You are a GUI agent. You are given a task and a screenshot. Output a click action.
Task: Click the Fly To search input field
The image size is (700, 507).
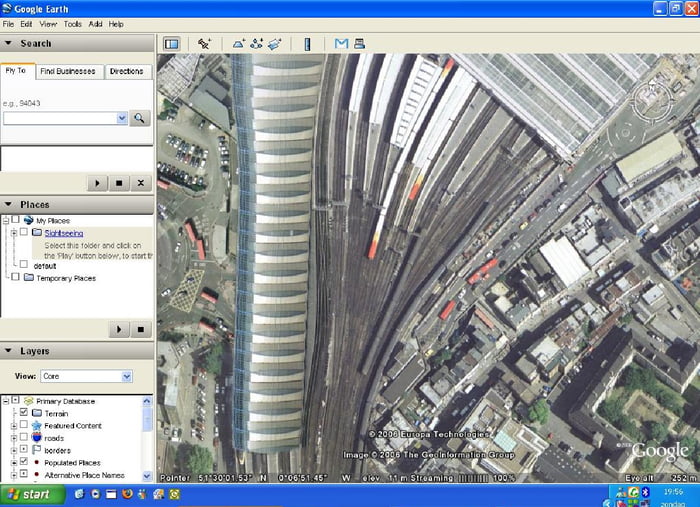[60, 118]
